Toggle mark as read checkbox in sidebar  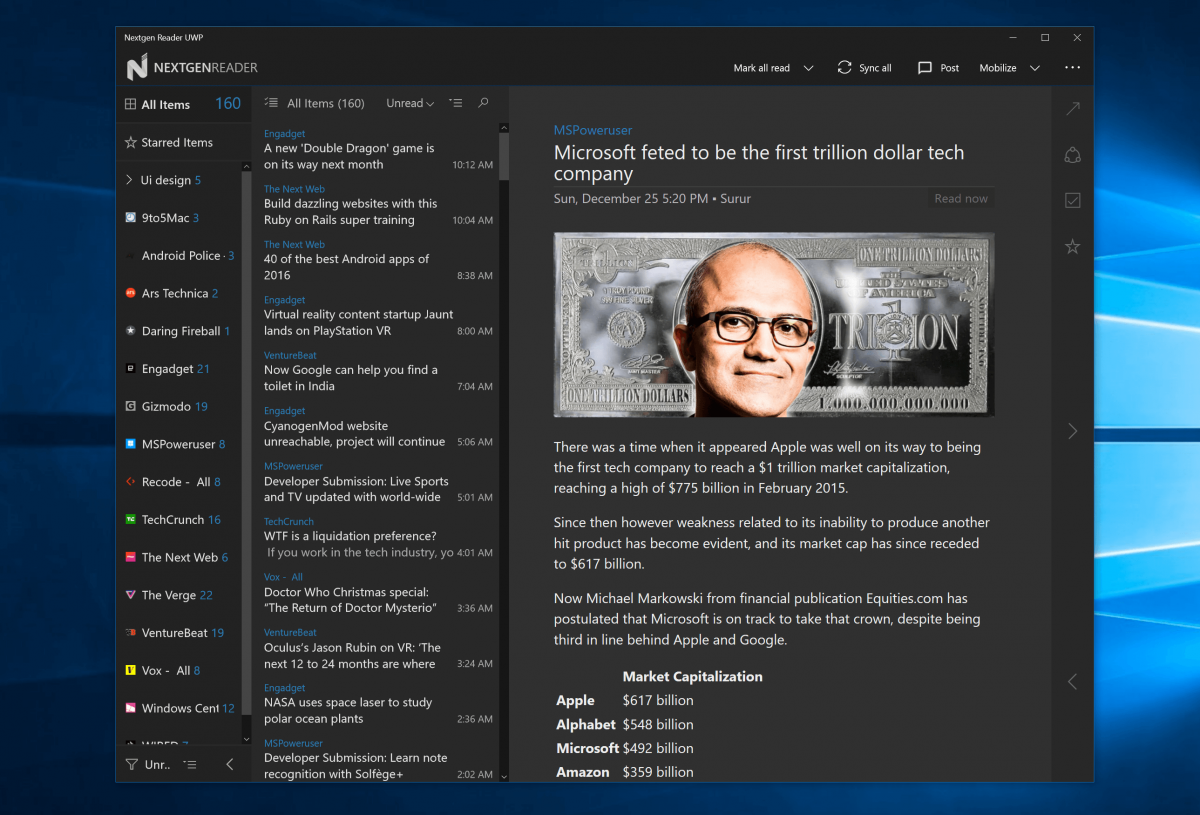click(1072, 200)
